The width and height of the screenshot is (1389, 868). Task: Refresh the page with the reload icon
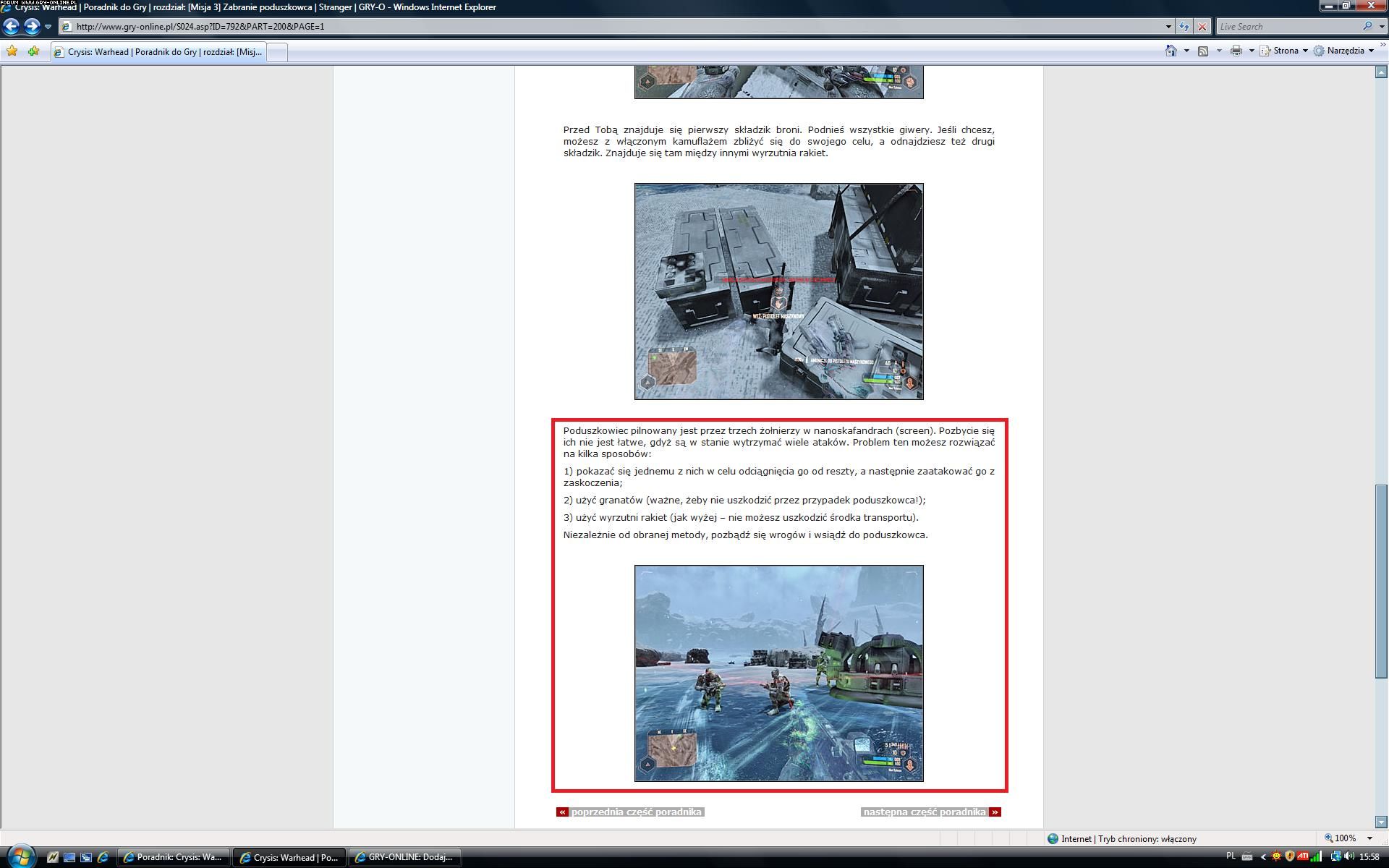pyautogui.click(x=1184, y=27)
